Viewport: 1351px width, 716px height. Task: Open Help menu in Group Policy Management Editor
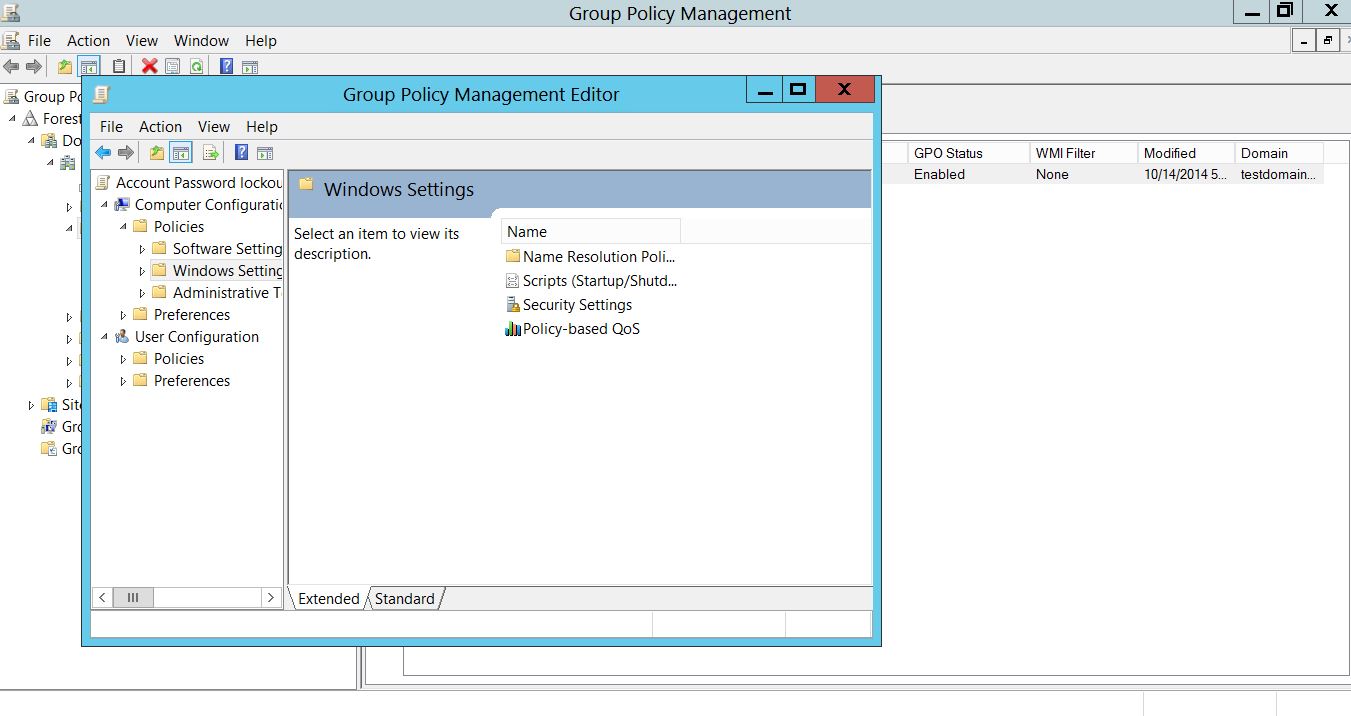coord(262,127)
